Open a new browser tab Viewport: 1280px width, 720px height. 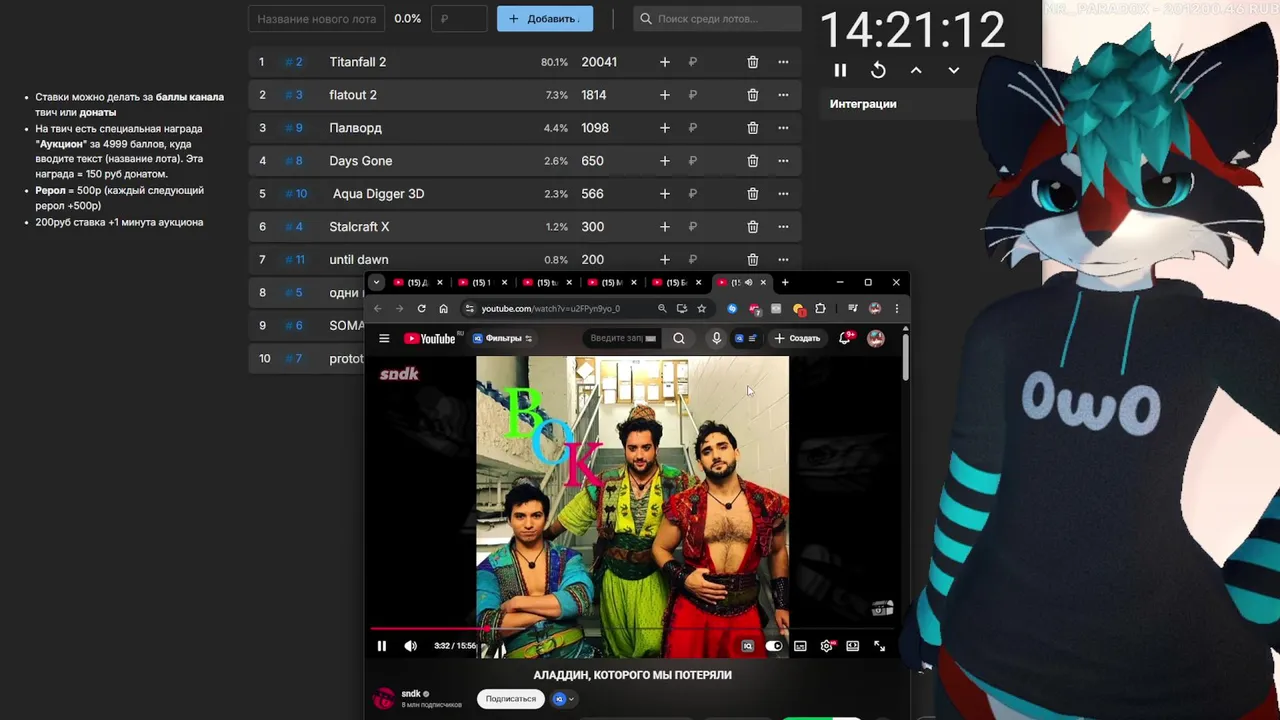point(785,283)
